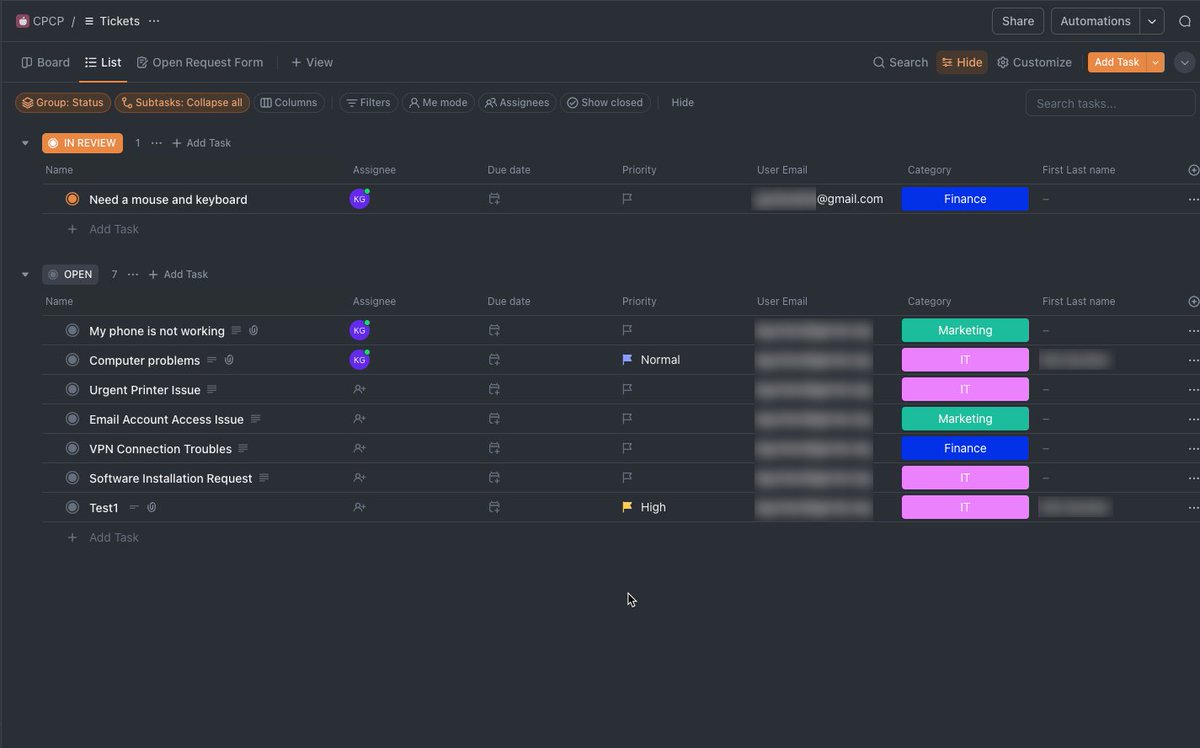Viewport: 1200px width, 748px height.
Task: Click the Share button
Action: [1018, 21]
